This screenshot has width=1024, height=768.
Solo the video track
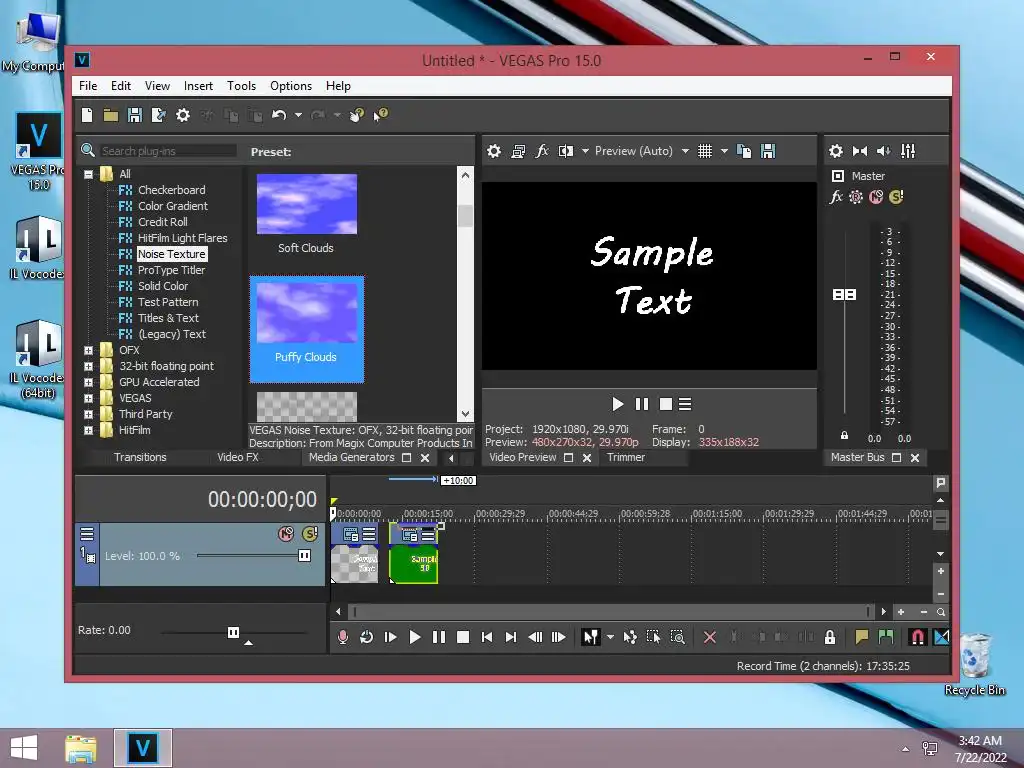click(x=310, y=534)
